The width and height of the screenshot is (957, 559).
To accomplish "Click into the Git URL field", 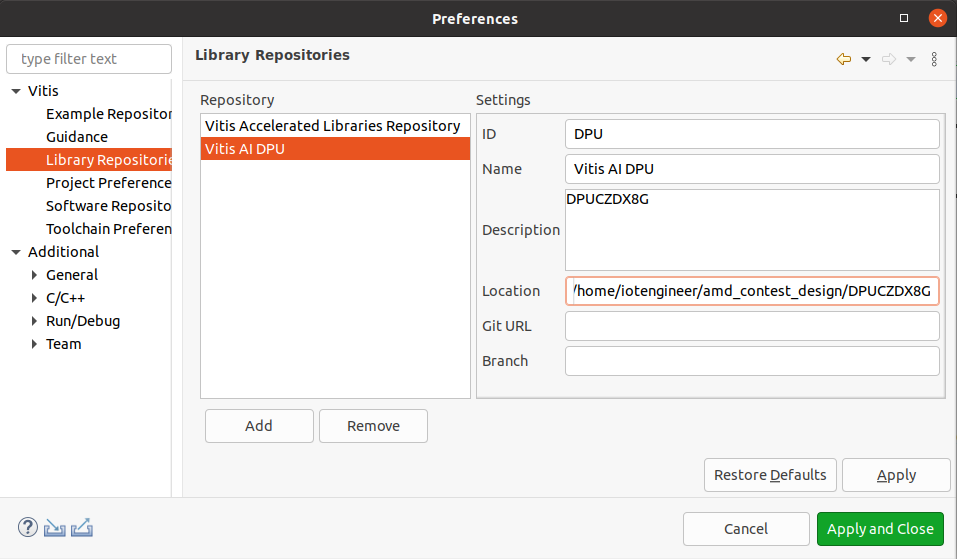I will point(751,326).
